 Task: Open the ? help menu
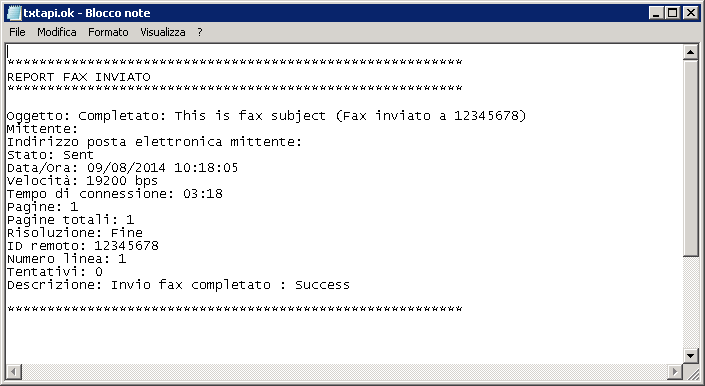pyautogui.click(x=200, y=32)
